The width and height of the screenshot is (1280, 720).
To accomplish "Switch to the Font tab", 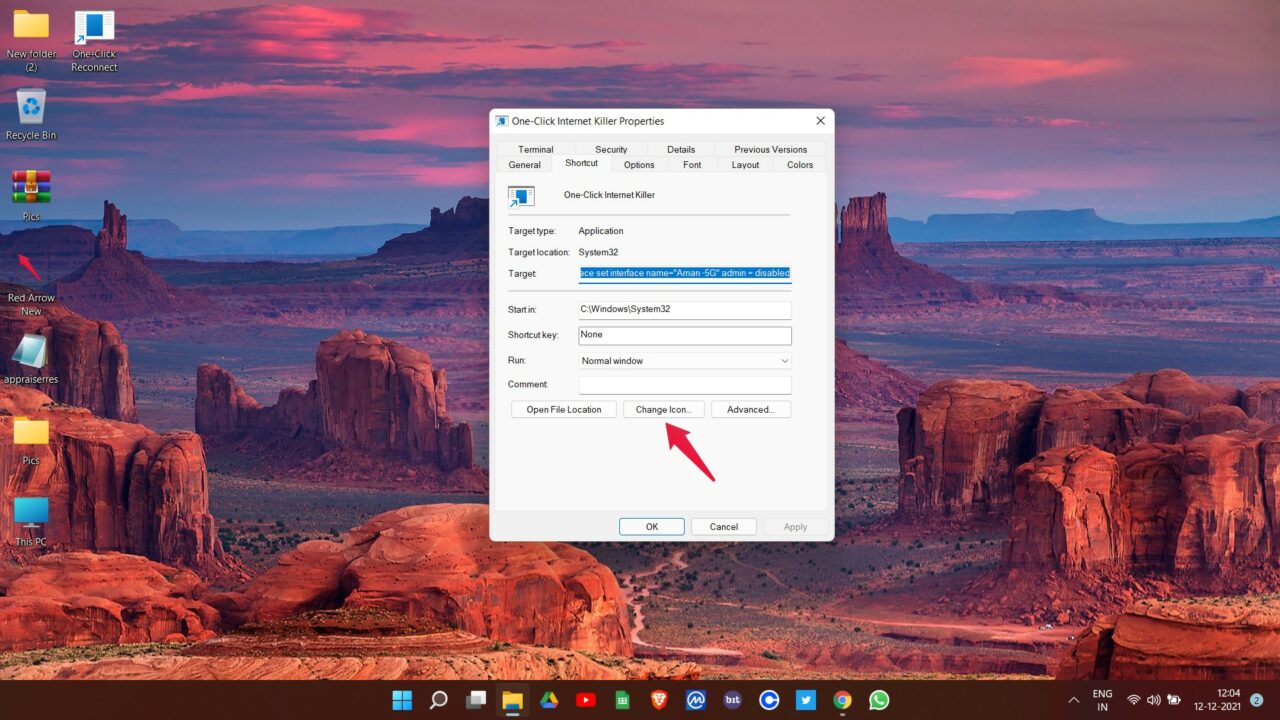I will tap(692, 165).
